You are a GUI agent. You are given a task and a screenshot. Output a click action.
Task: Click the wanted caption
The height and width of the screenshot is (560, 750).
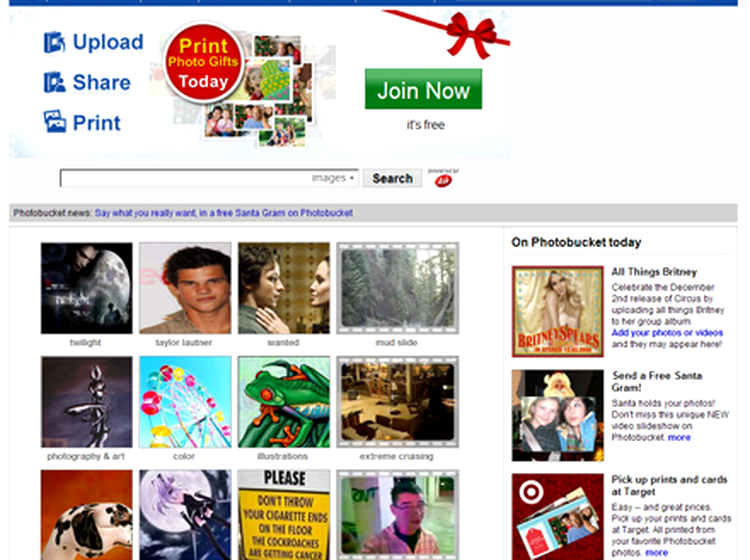[x=283, y=342]
